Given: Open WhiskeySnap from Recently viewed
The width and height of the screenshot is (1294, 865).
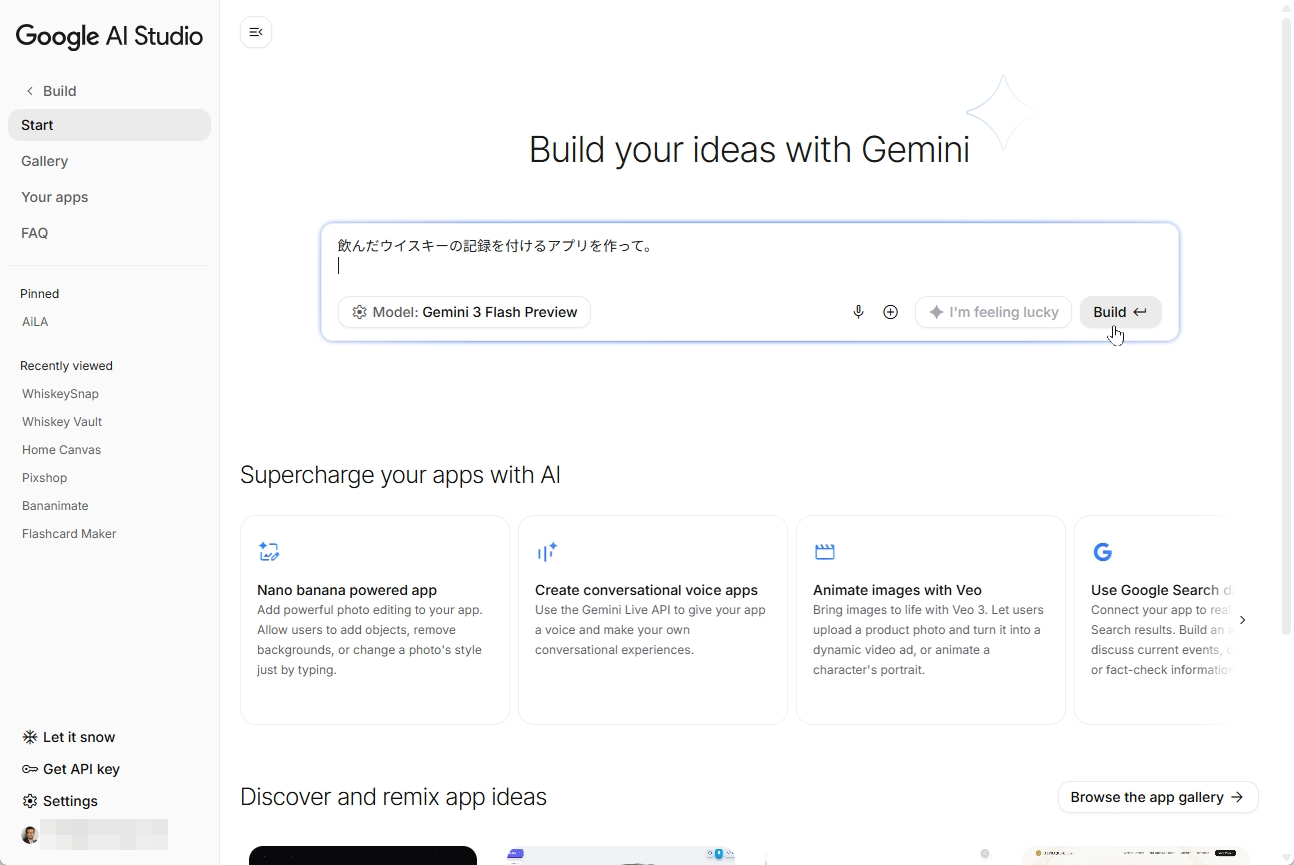Looking at the screenshot, I should click(x=60, y=393).
